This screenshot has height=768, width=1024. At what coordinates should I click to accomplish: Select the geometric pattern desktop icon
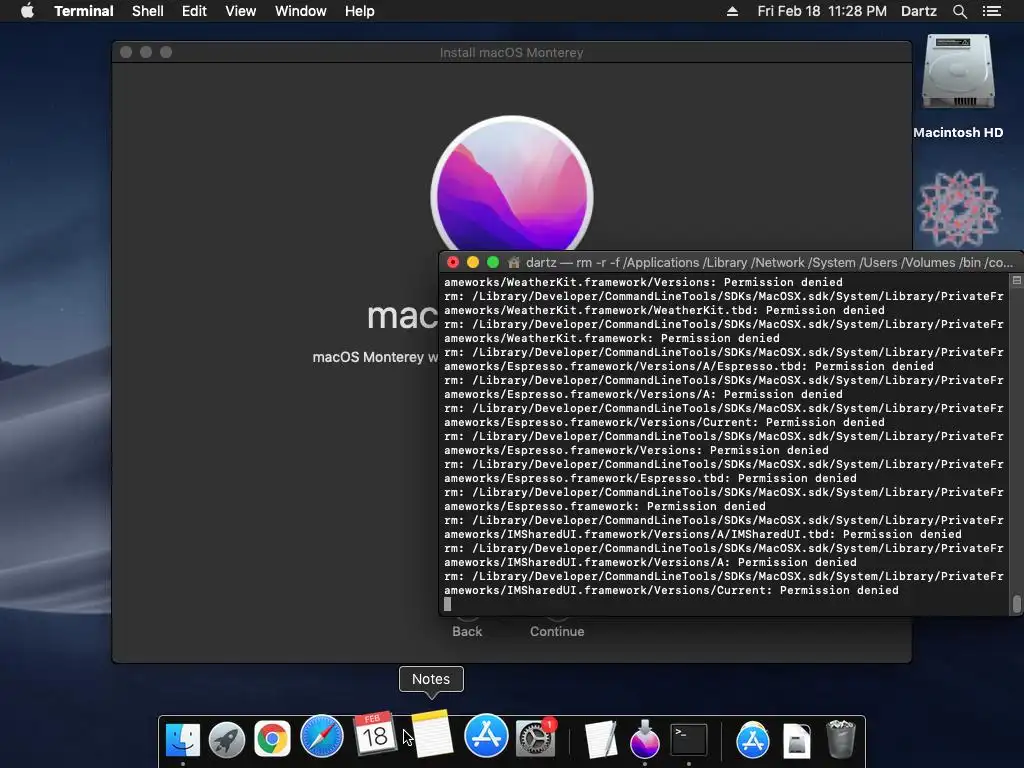point(958,209)
